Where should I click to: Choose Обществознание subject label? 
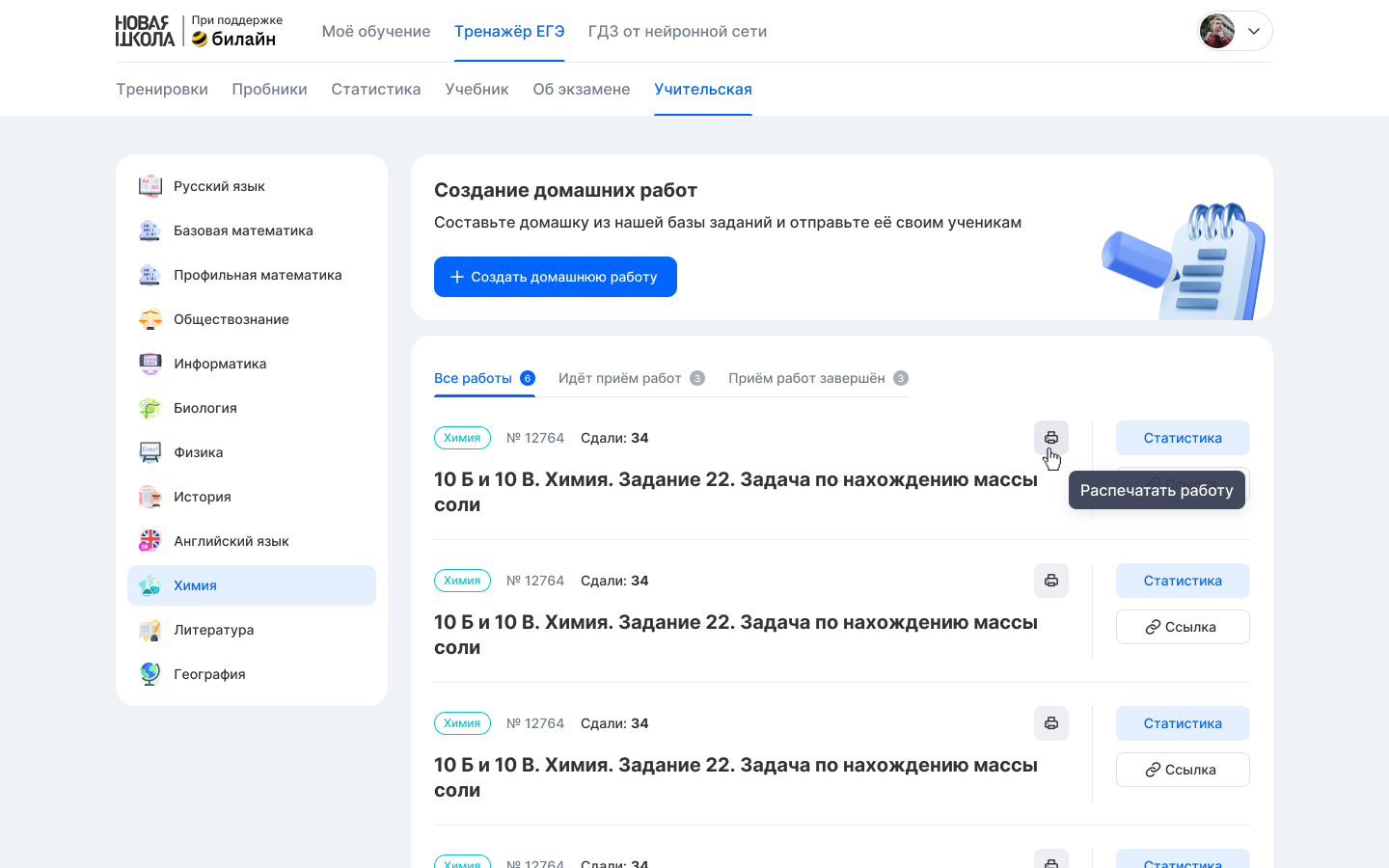coord(231,319)
